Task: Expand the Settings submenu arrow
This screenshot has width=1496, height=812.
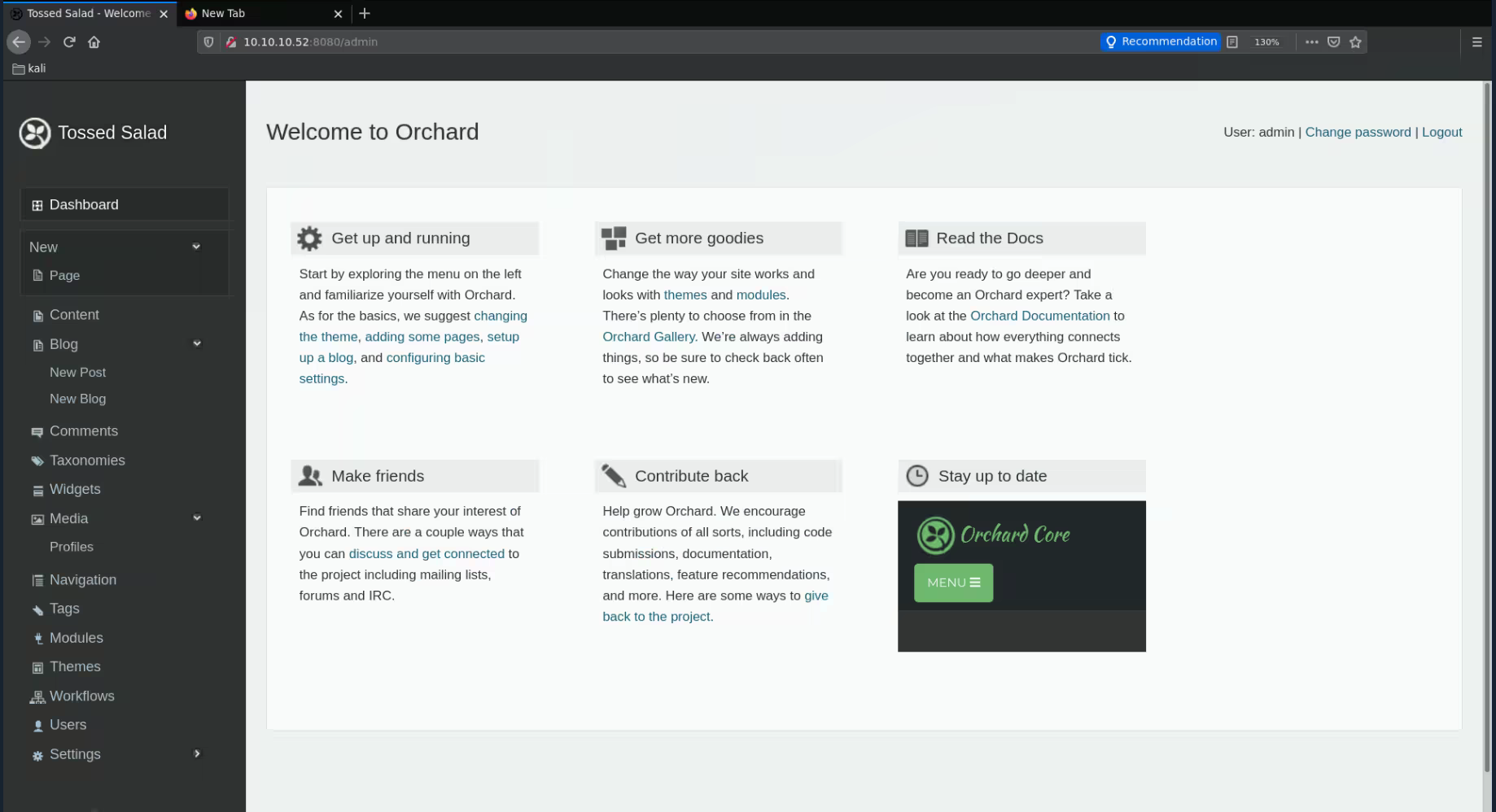Action: [x=196, y=753]
